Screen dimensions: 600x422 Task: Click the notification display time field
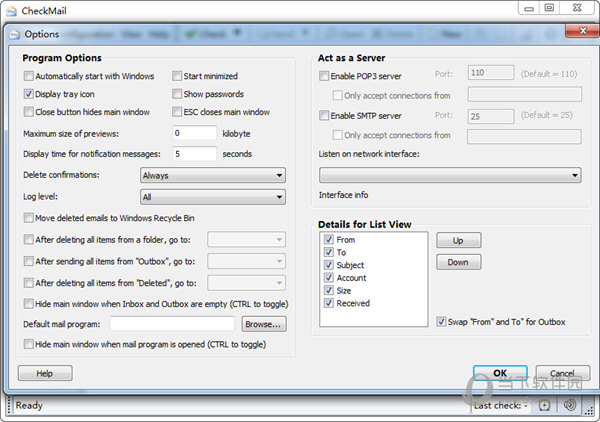(194, 154)
